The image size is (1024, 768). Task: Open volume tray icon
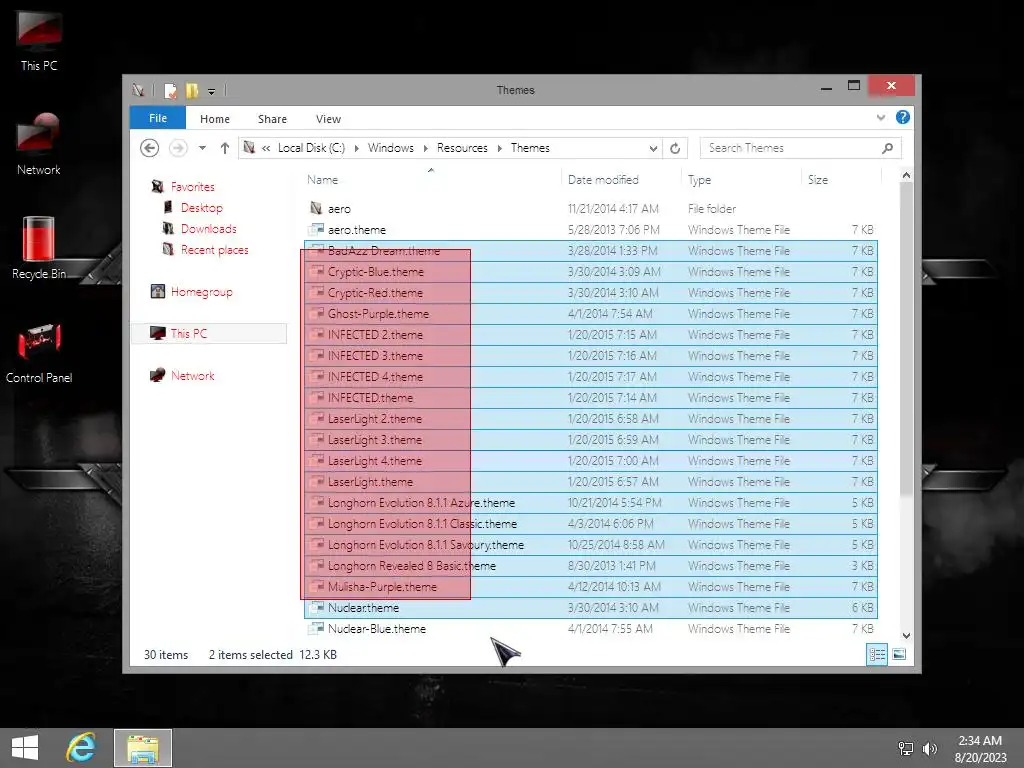point(930,749)
